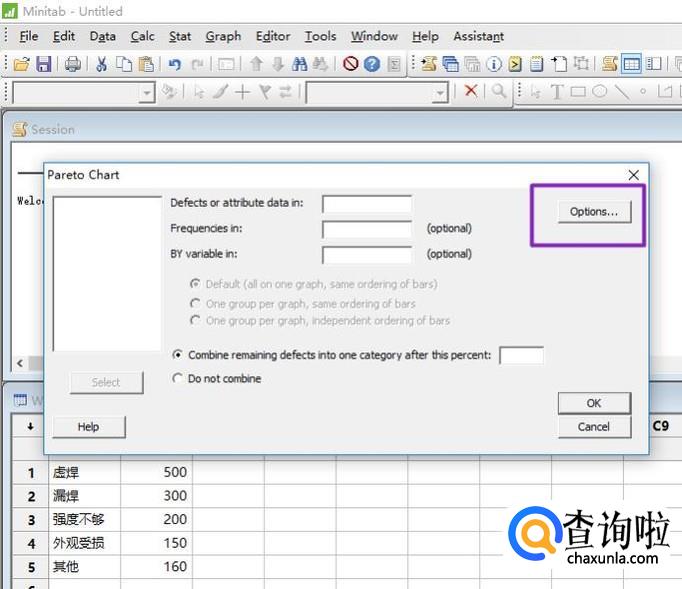Click the Show Info blue 'i' icon
This screenshot has height=589, width=682.
[x=494, y=64]
